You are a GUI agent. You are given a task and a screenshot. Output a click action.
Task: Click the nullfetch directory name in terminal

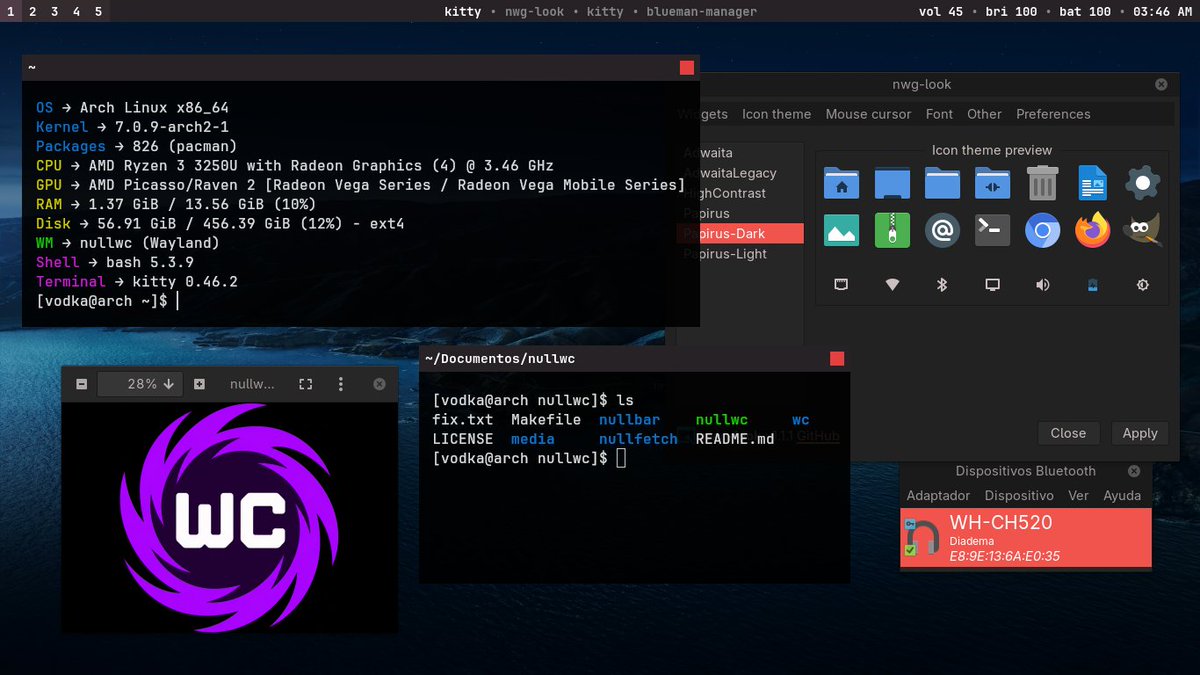point(638,439)
